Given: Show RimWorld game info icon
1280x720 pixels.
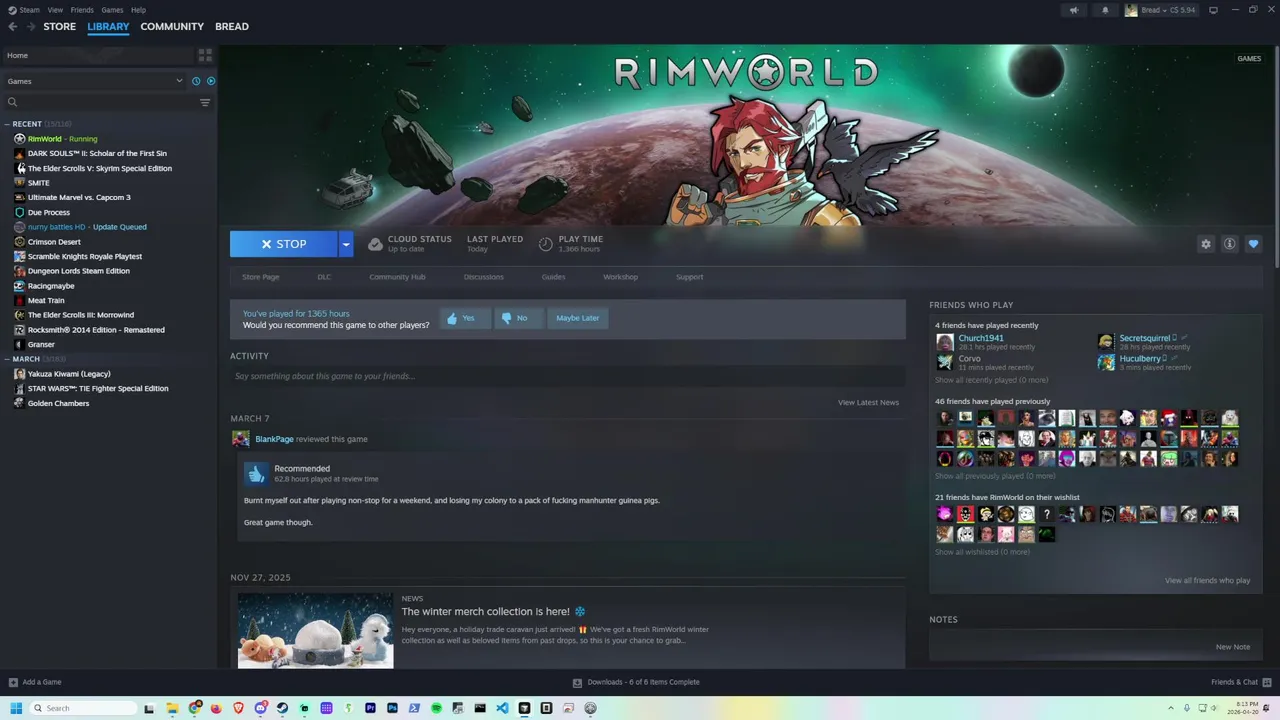Looking at the screenshot, I should click(1229, 244).
